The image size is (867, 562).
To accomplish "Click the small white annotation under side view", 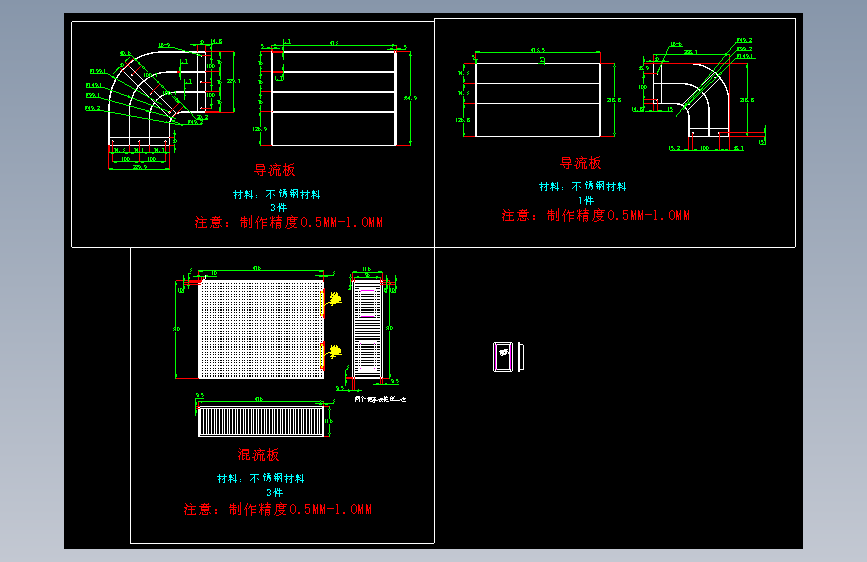I will pos(380,399).
